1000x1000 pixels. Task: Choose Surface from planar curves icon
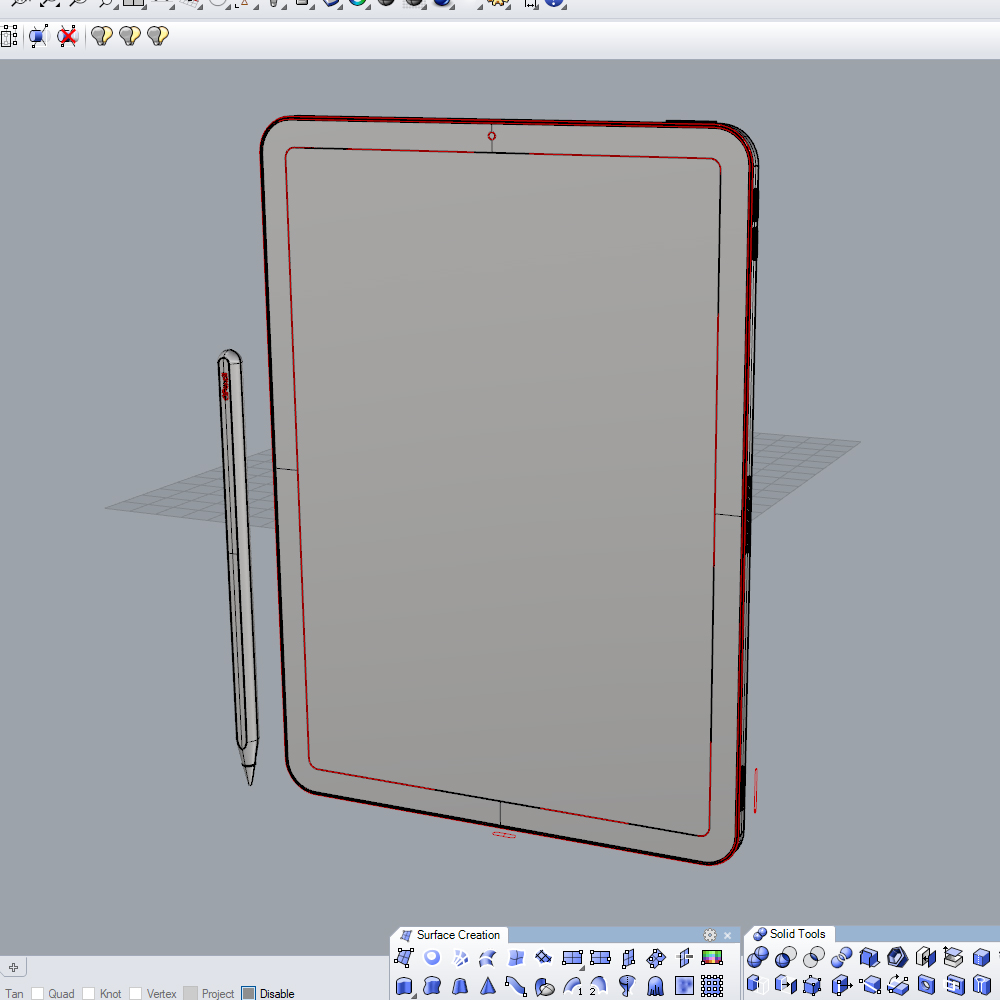[x=432, y=957]
